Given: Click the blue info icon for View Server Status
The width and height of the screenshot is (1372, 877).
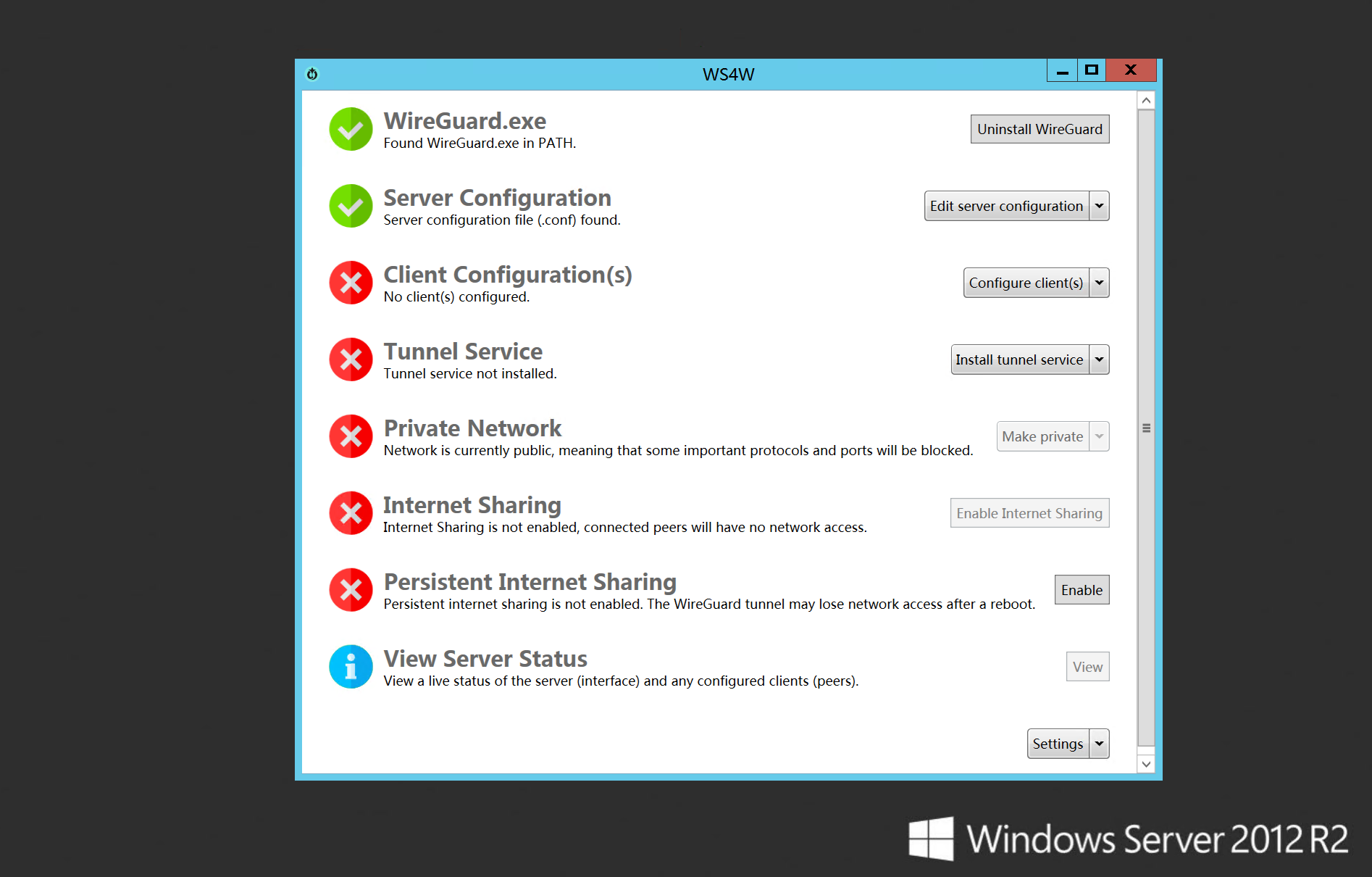Looking at the screenshot, I should 351,667.
